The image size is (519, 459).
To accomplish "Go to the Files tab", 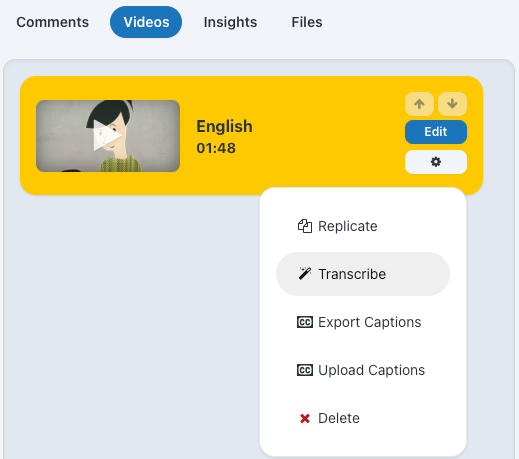I will [307, 22].
